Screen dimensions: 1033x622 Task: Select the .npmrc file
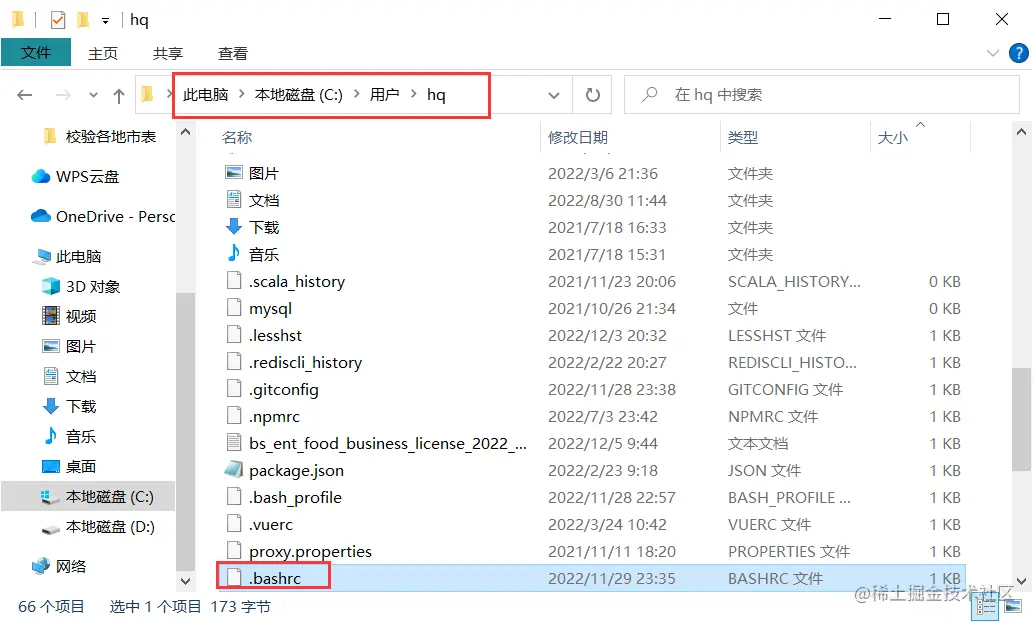point(274,416)
